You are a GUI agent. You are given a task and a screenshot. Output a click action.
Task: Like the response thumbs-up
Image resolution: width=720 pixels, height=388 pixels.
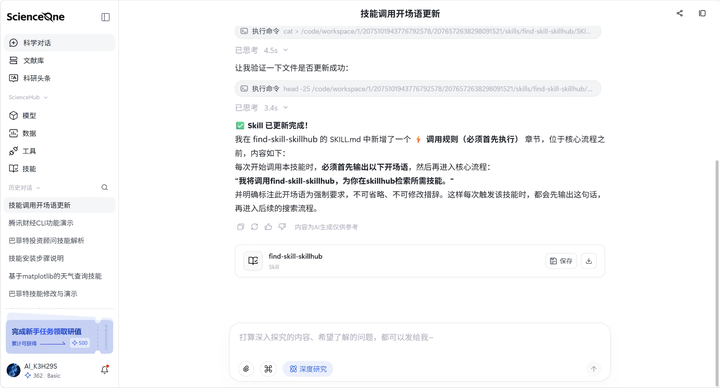(268, 227)
